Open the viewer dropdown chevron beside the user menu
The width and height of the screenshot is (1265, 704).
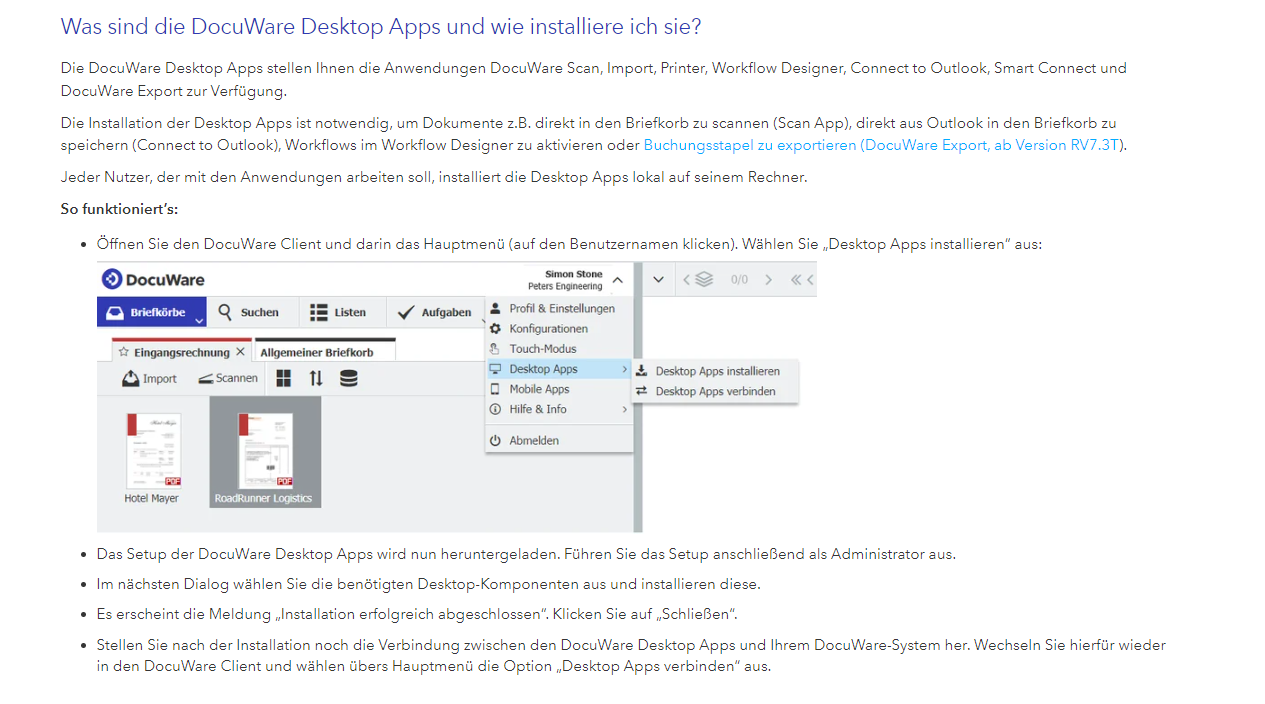tap(658, 279)
